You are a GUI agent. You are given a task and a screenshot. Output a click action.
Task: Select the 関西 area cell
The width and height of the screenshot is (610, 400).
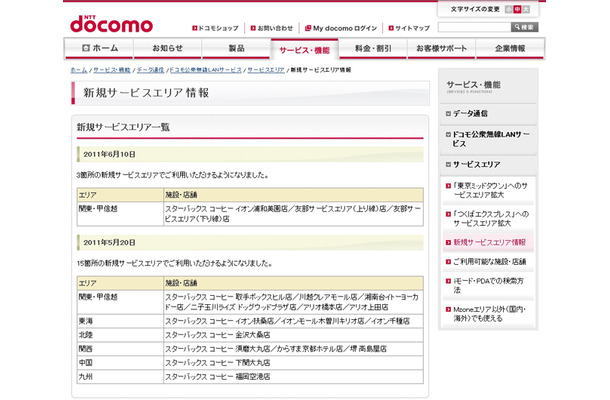[x=120, y=349]
